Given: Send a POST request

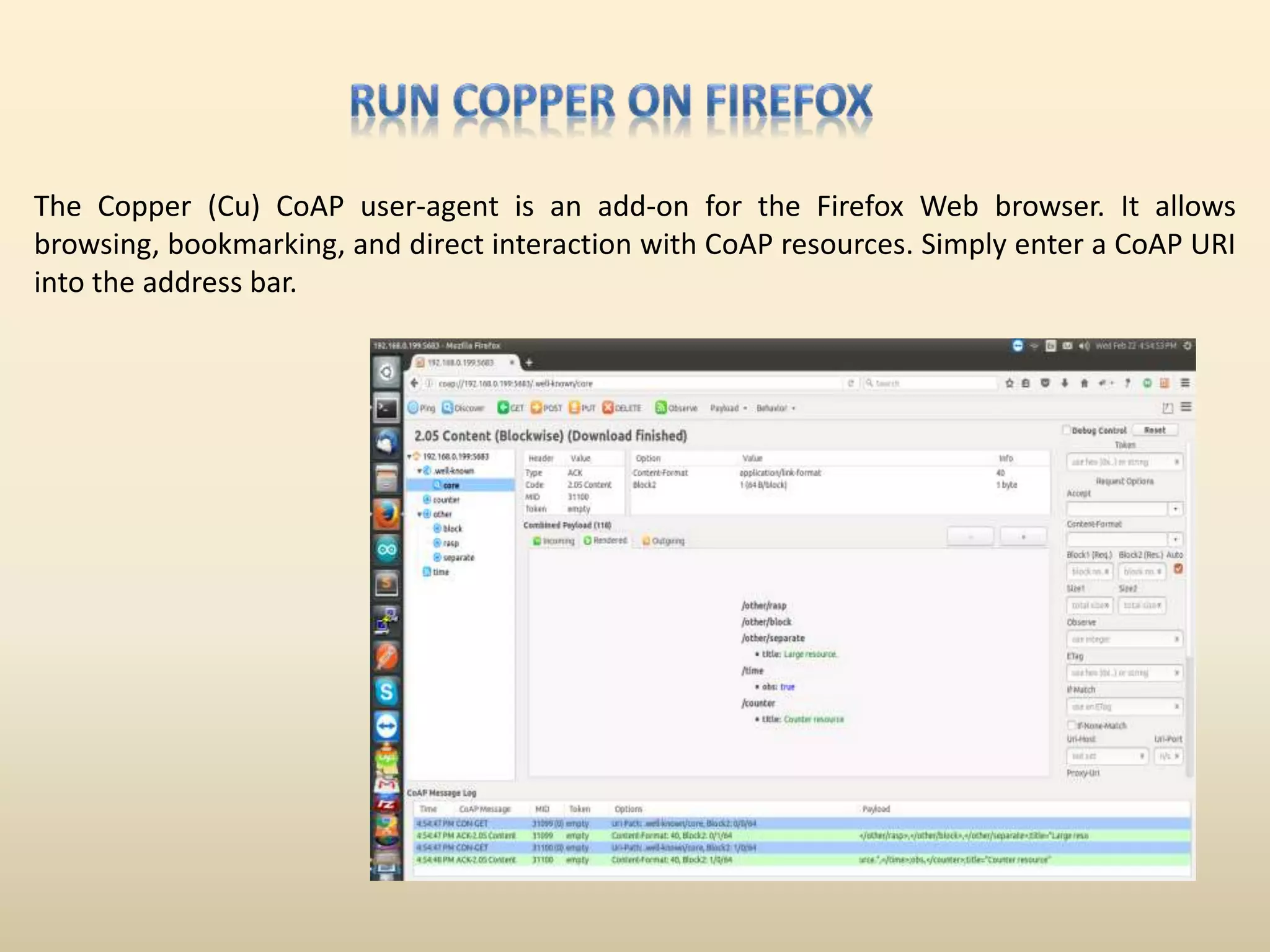Looking at the screenshot, I should [546, 408].
